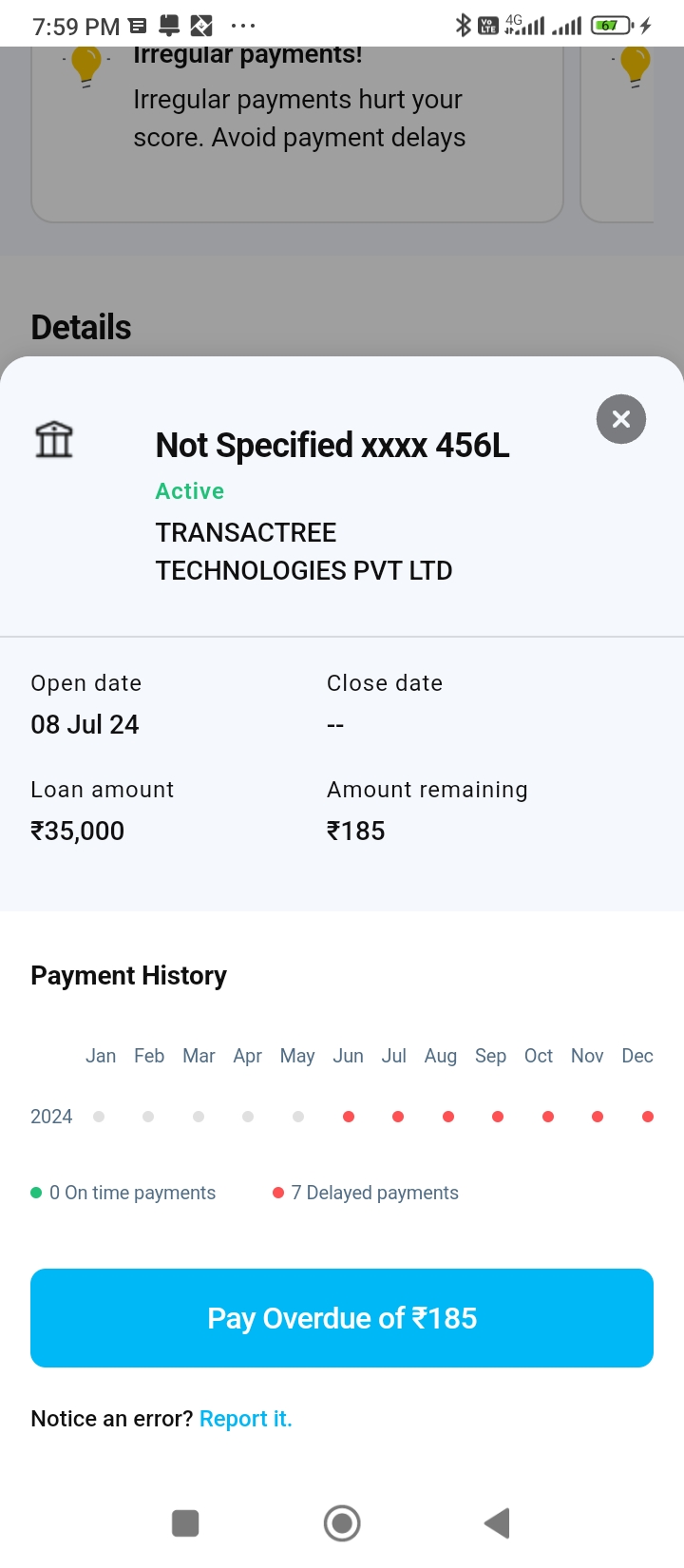Tap the grey January payment dot
Viewport: 684px width, 1568px height.
click(x=99, y=1117)
